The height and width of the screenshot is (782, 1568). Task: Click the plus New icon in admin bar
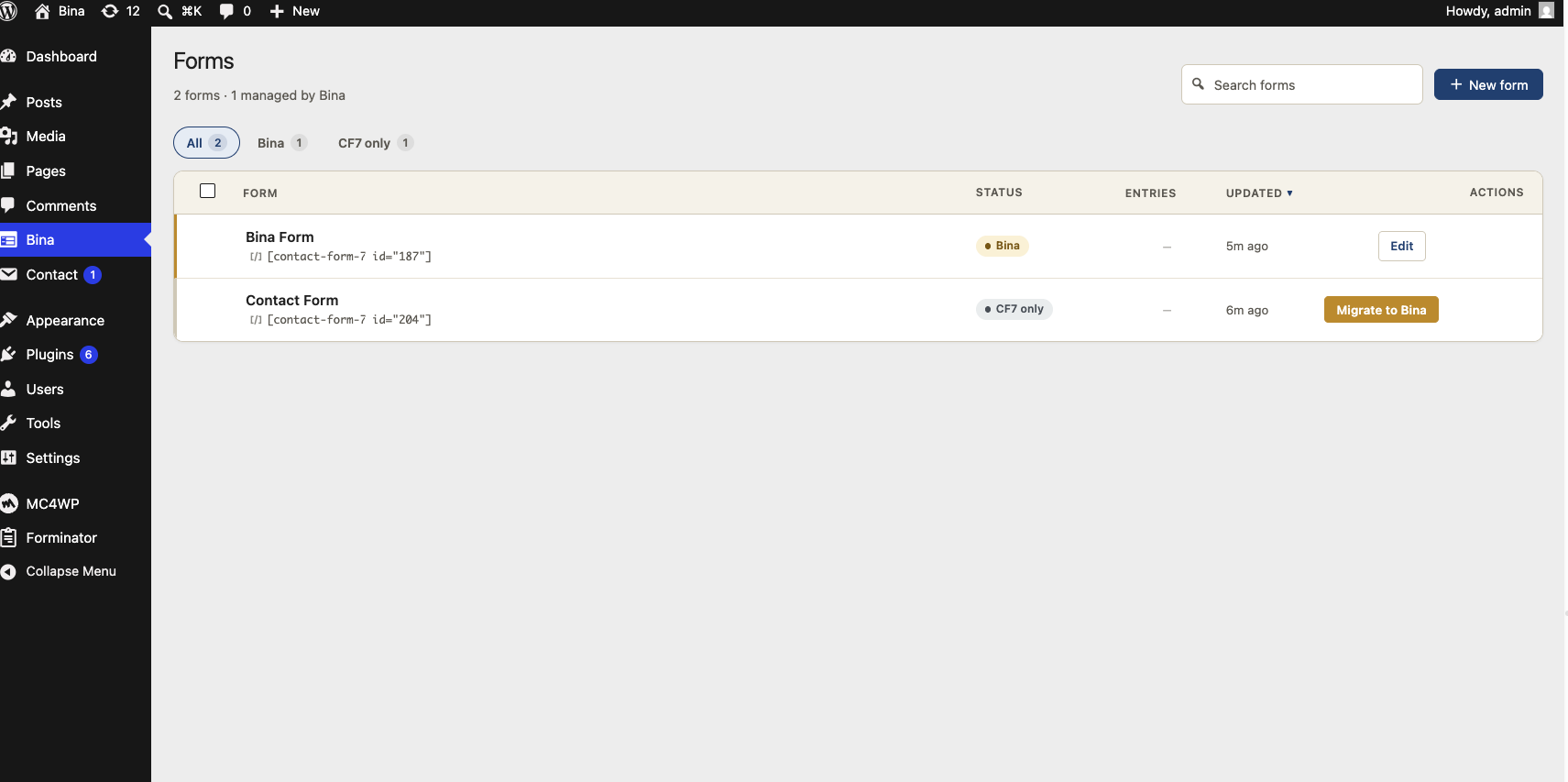pyautogui.click(x=277, y=11)
